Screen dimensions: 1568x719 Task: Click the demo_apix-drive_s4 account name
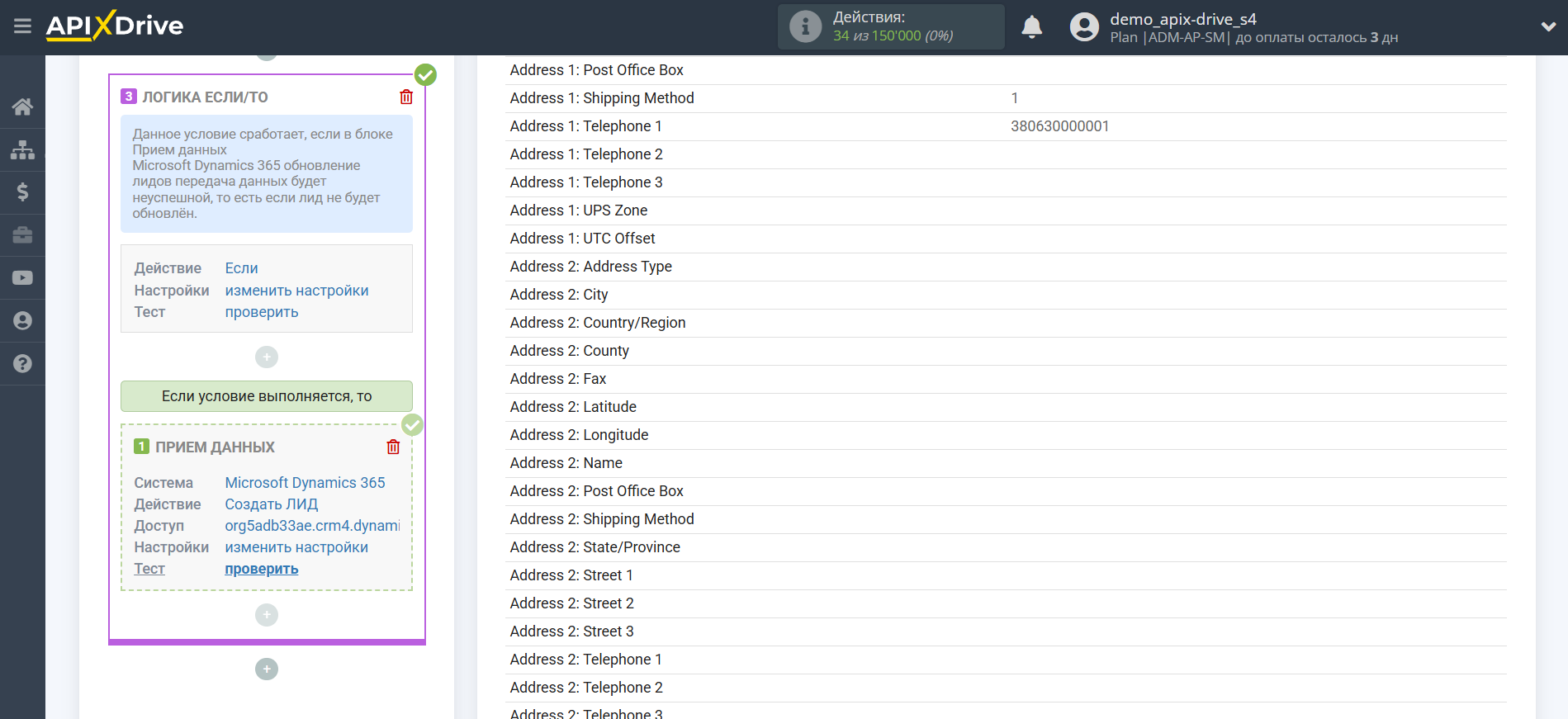[x=1182, y=19]
